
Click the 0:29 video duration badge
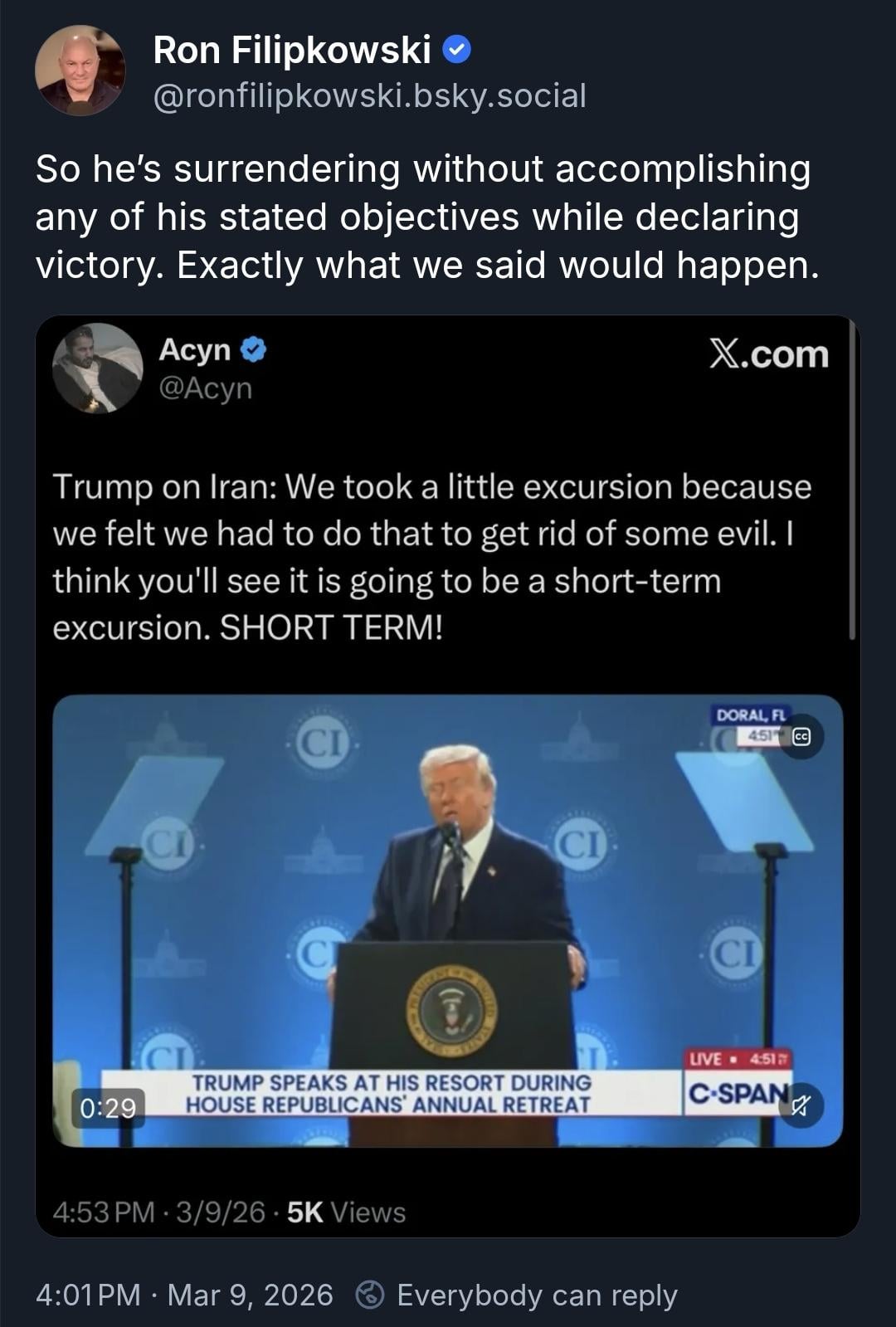tap(108, 1107)
